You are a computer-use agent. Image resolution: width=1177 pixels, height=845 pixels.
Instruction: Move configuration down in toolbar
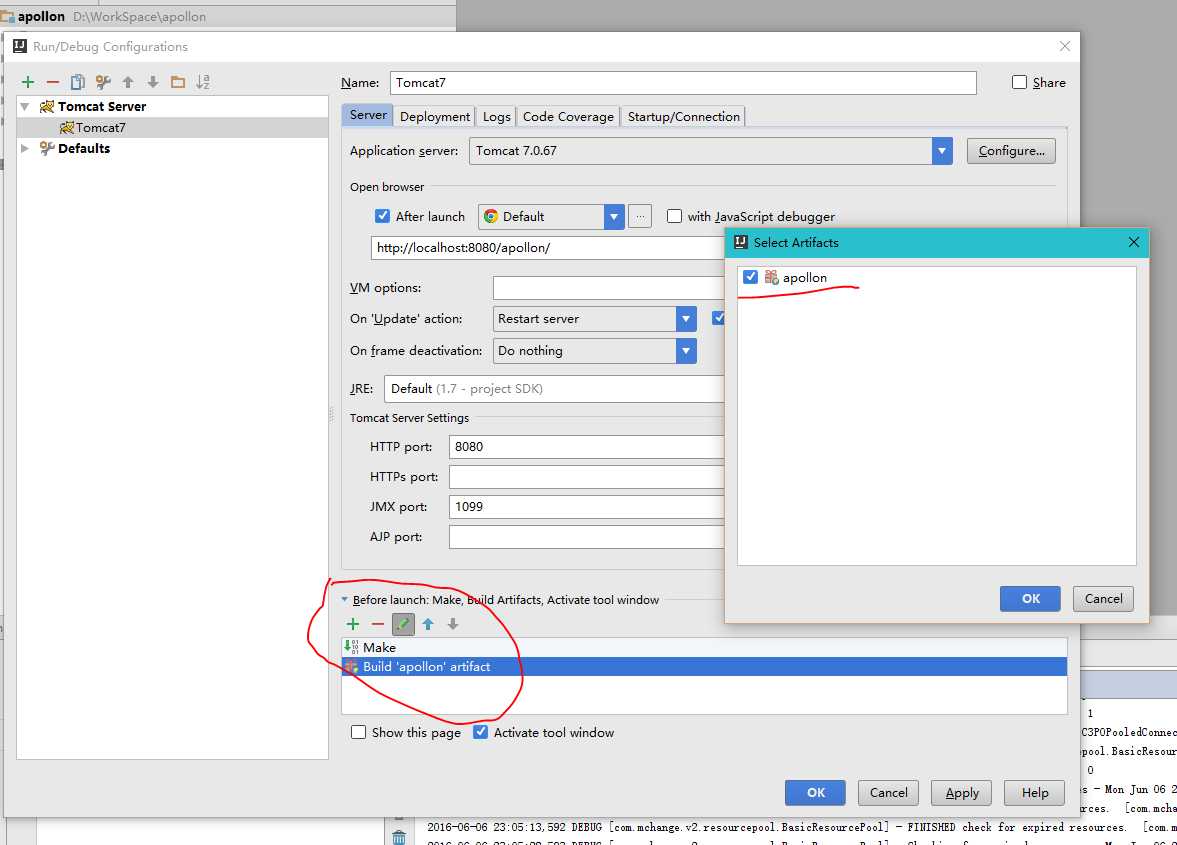click(x=152, y=82)
